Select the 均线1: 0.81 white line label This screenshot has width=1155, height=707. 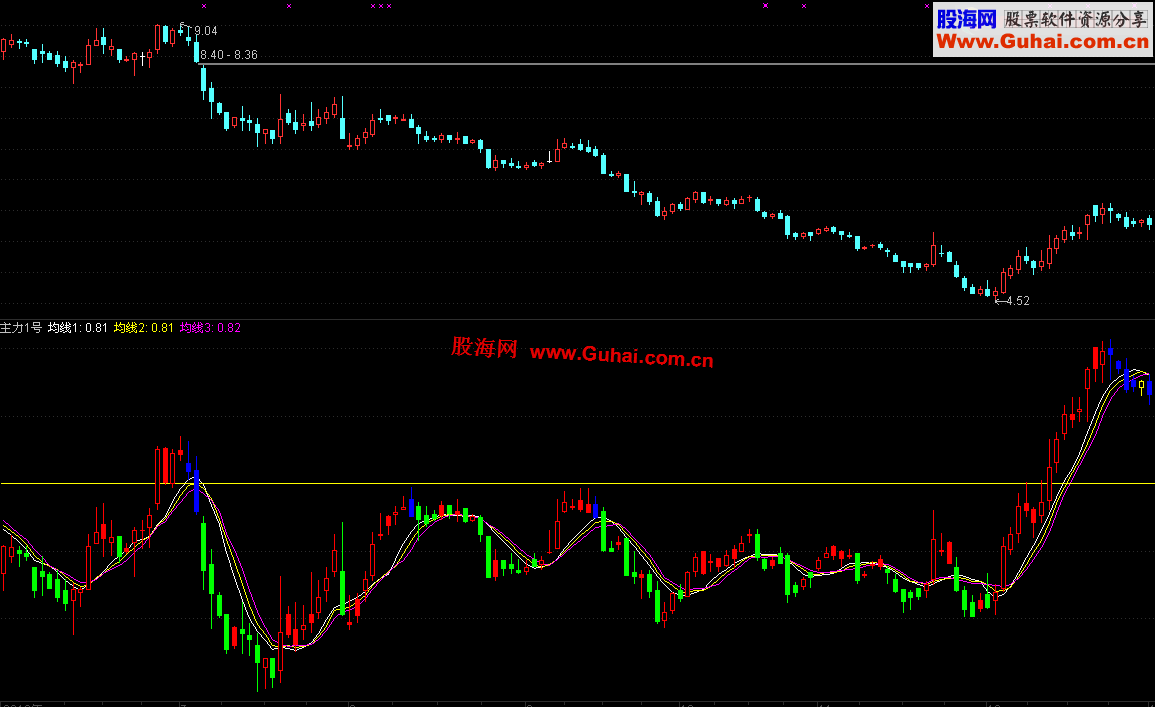click(x=77, y=328)
